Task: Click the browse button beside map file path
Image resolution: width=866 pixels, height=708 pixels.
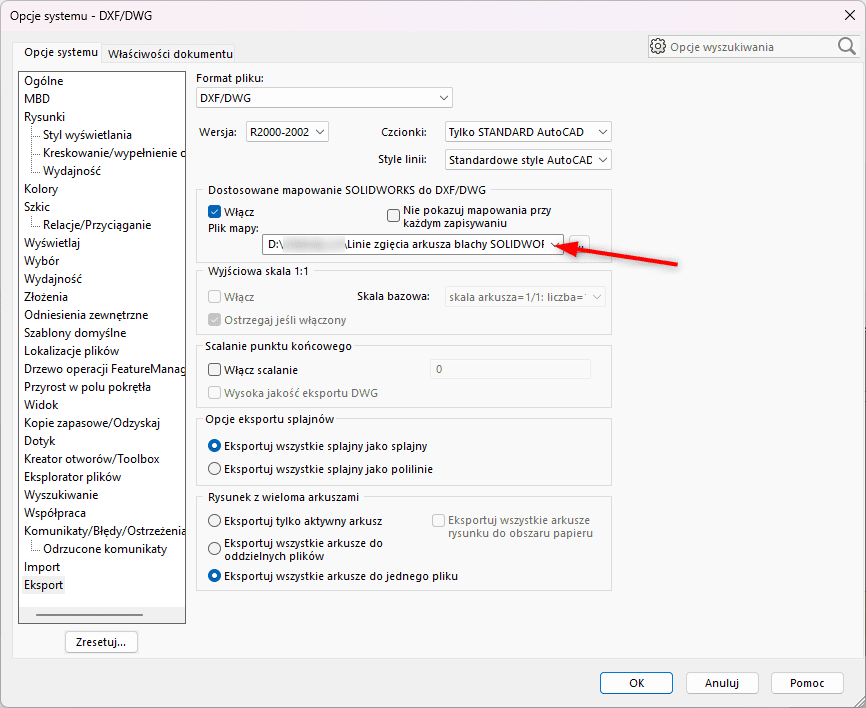Action: coord(580,245)
